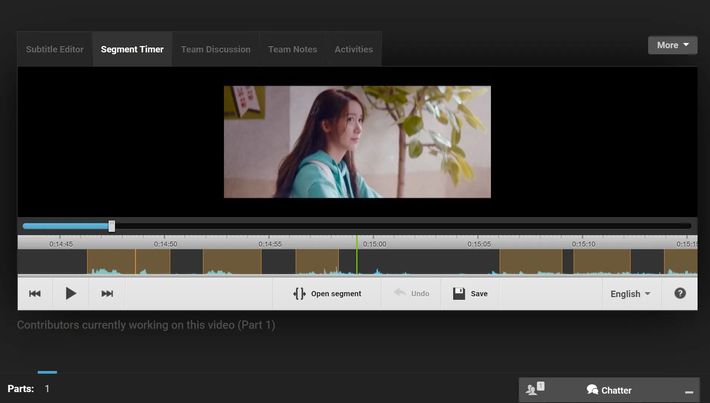
Task: Click the Open segment bracket icon
Action: [299, 294]
